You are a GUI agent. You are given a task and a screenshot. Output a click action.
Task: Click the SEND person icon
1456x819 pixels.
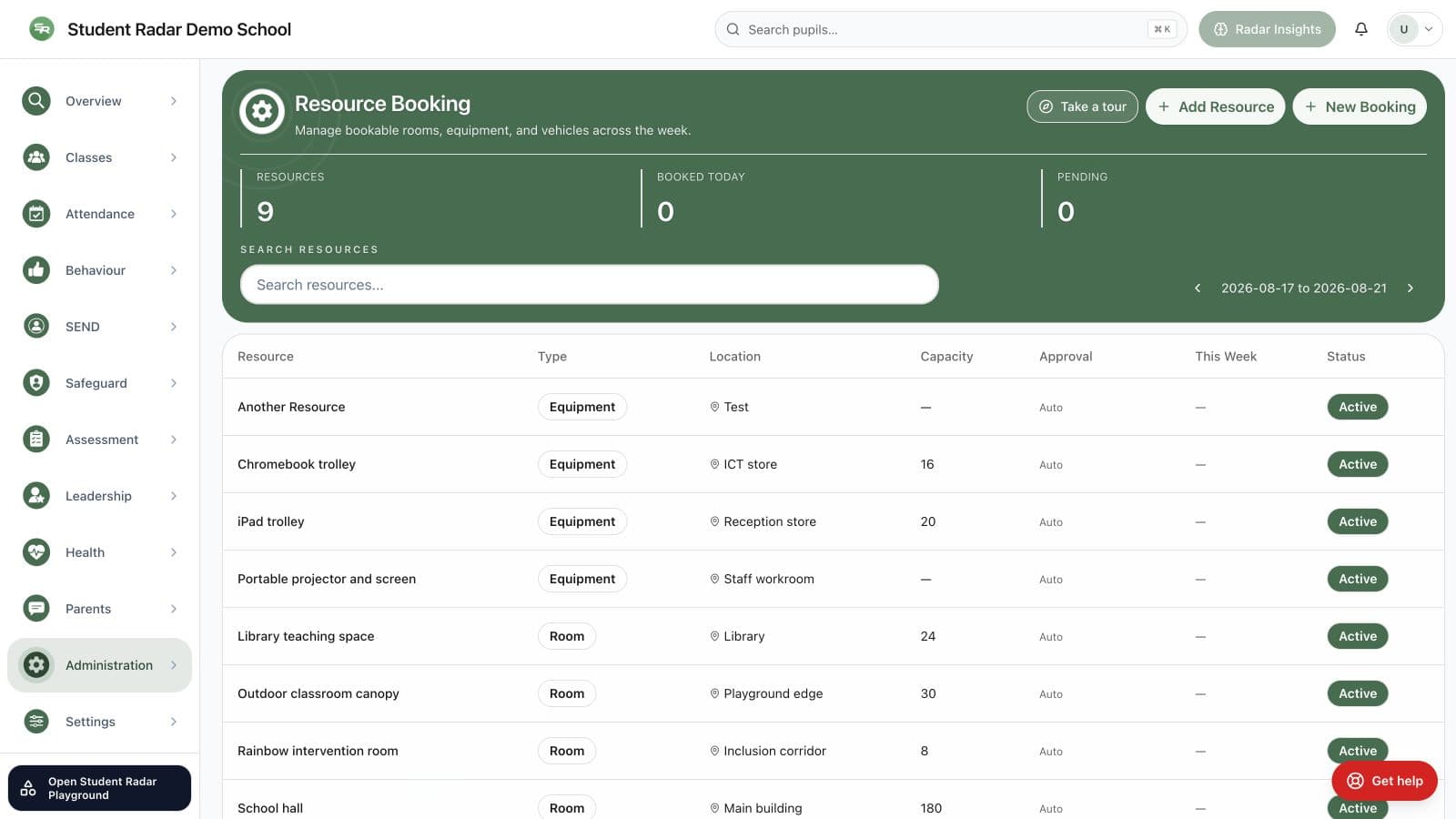pyautogui.click(x=36, y=327)
